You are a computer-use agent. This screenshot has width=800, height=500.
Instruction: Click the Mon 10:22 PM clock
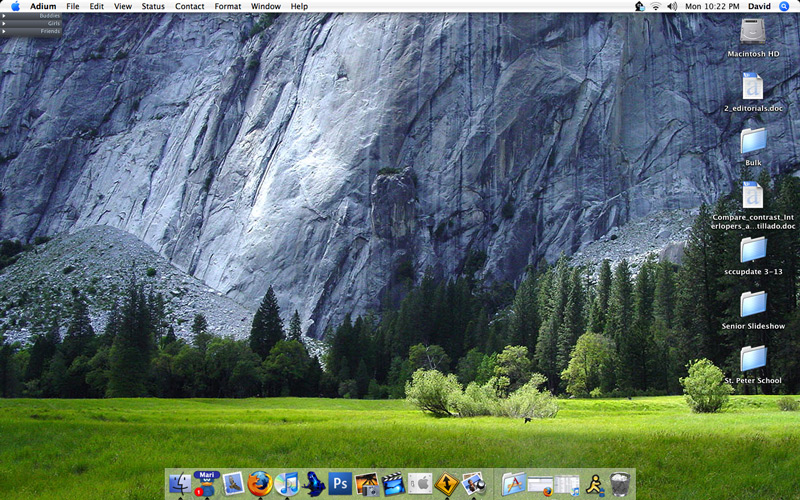coord(712,6)
